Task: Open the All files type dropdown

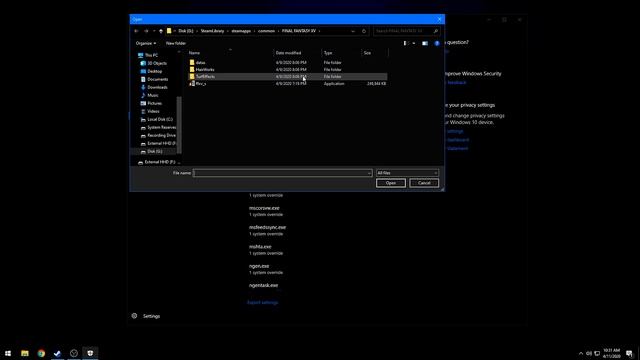Action: [407, 173]
